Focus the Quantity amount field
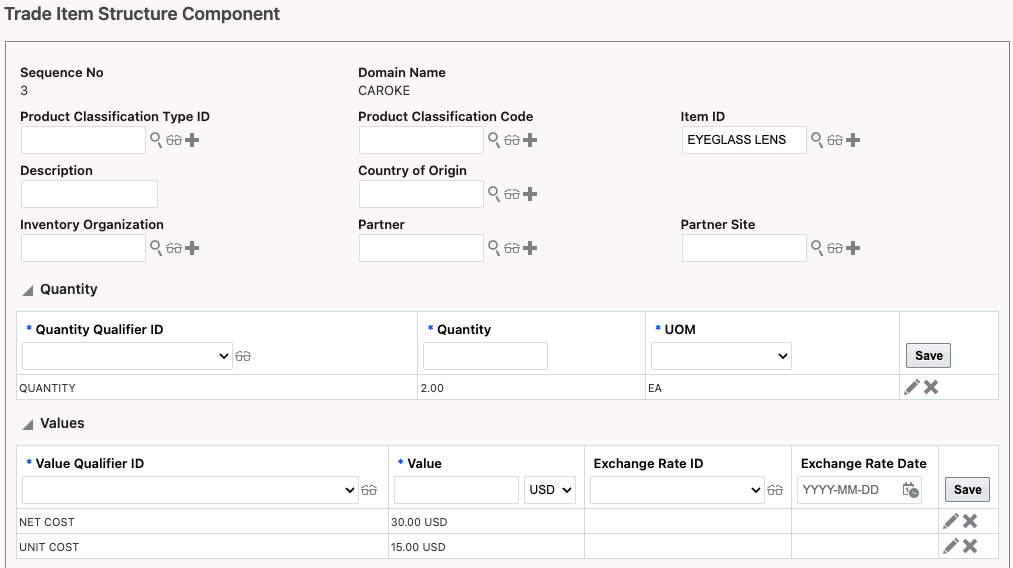Viewport: 1013px width, 568px height. pos(485,356)
